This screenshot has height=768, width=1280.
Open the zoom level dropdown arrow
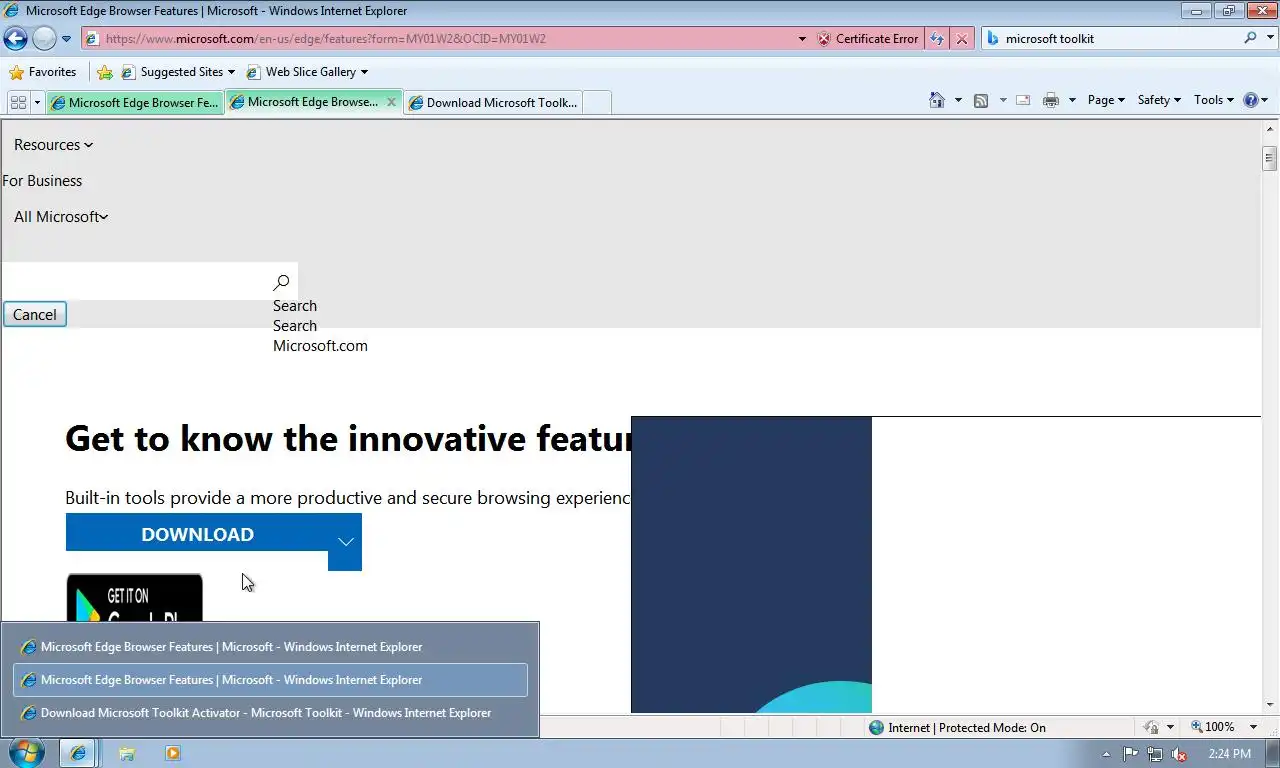(x=1253, y=727)
